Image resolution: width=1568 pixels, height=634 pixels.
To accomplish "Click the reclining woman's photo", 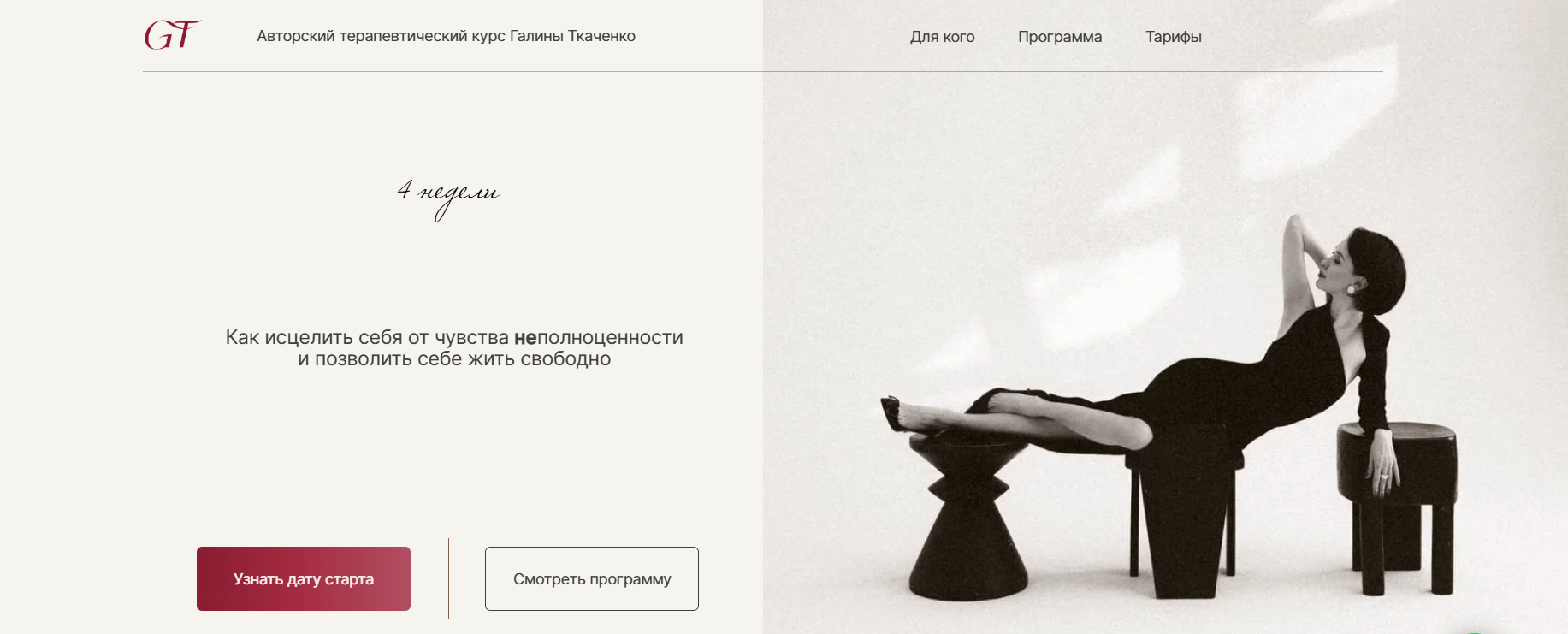I will (x=1165, y=317).
